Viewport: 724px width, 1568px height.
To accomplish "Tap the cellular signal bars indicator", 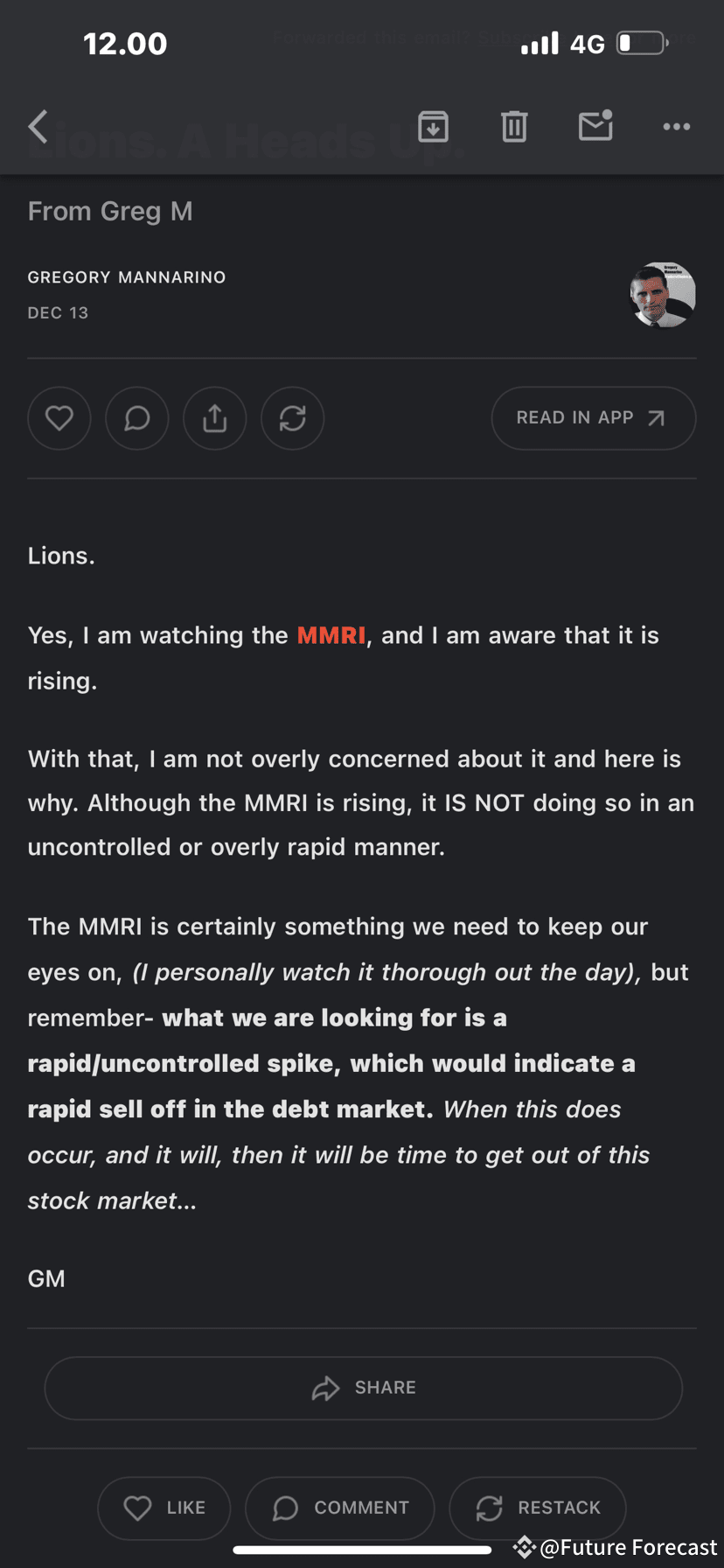I will coord(540,43).
